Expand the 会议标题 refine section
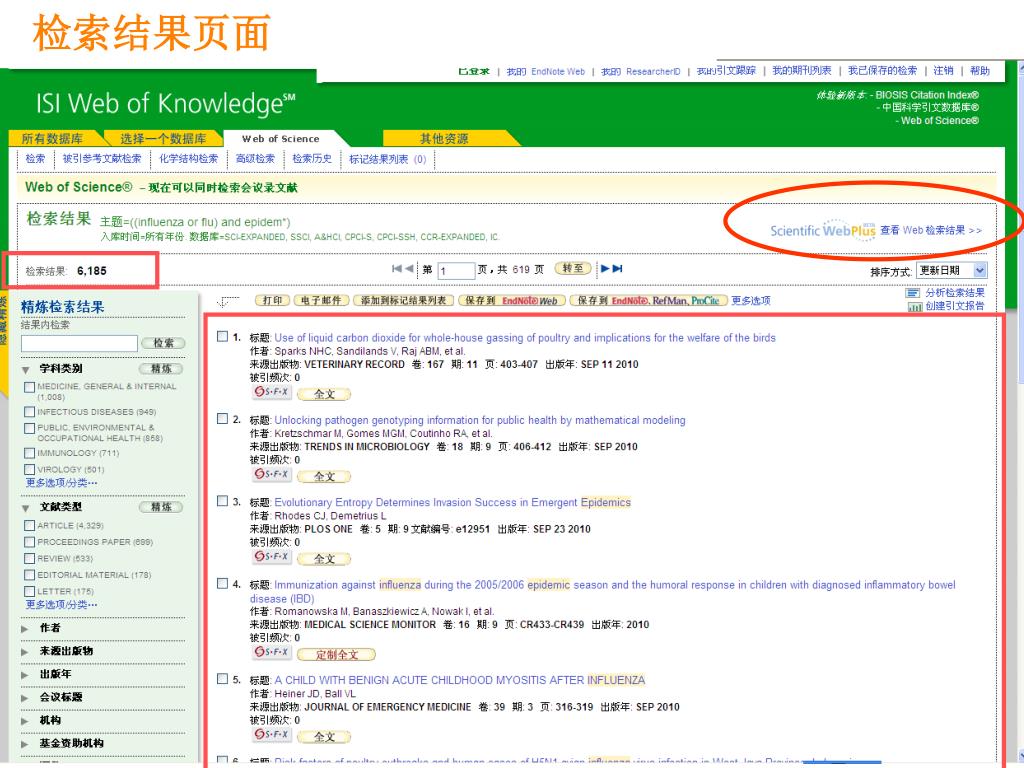 coord(25,698)
